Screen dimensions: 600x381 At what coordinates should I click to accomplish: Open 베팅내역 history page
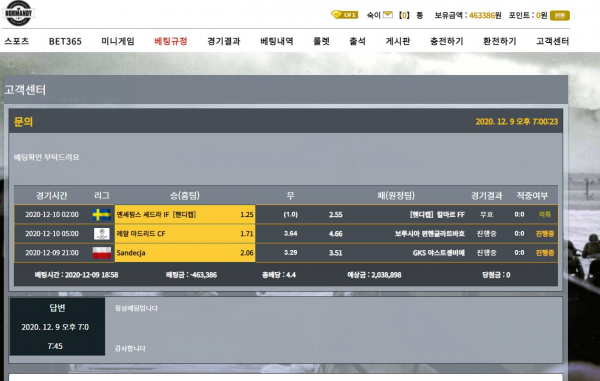tap(277, 41)
